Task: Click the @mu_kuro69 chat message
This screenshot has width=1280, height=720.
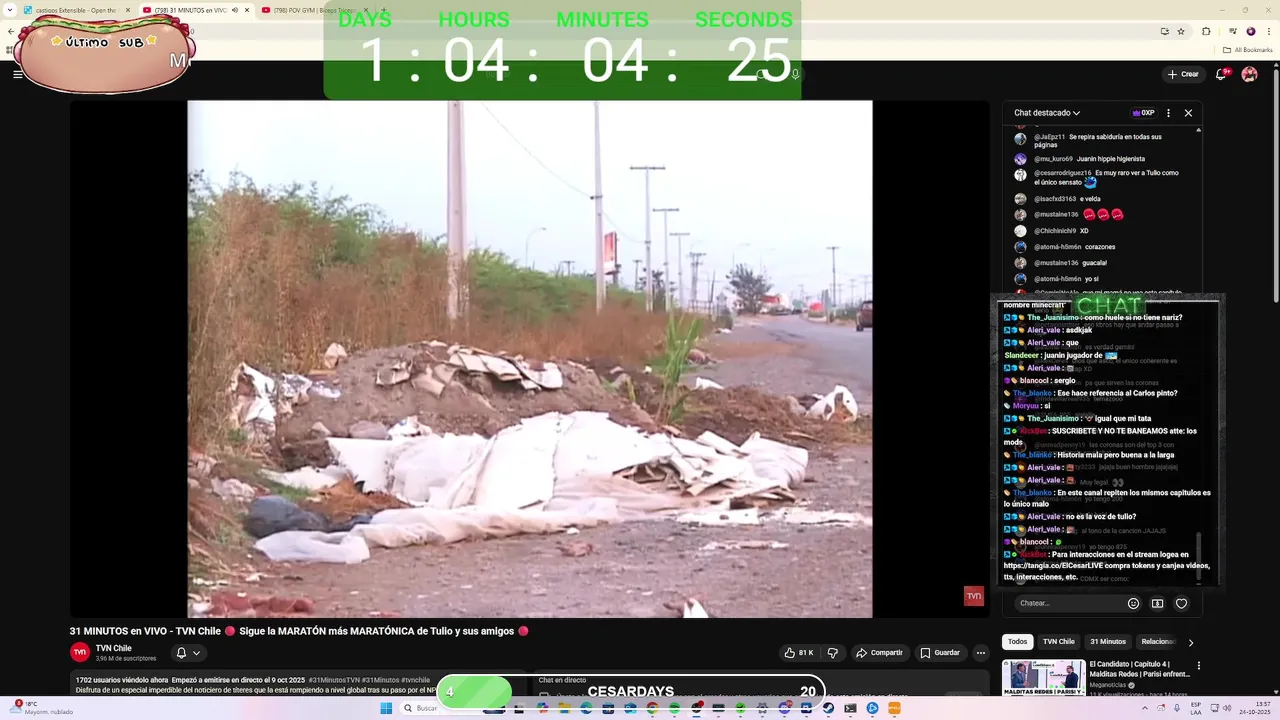Action: pos(1082,159)
